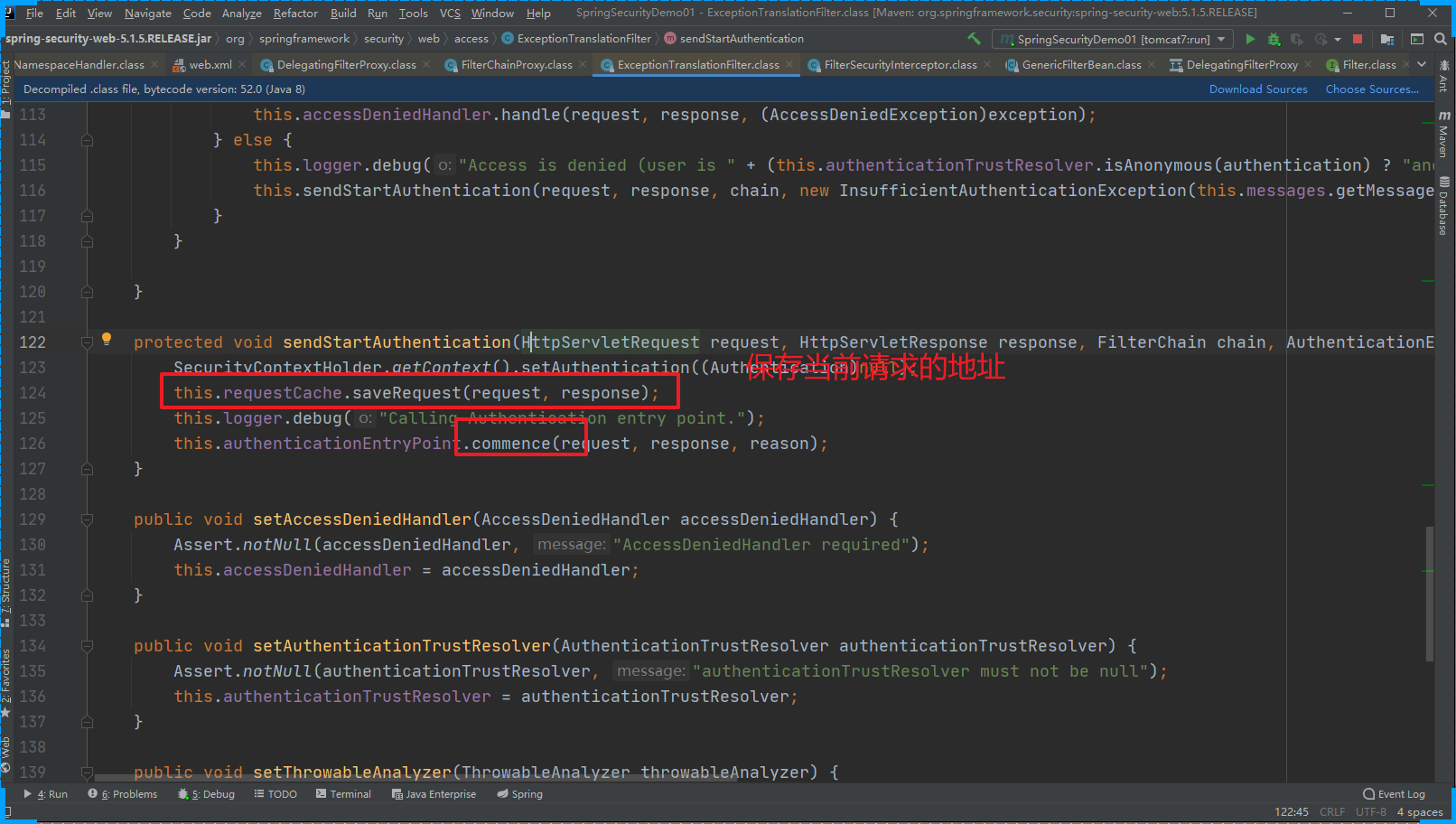The height and width of the screenshot is (824, 1456).
Task: Collapse setAuthenticationTrustResolver fold on line 134
Action: coord(87,646)
